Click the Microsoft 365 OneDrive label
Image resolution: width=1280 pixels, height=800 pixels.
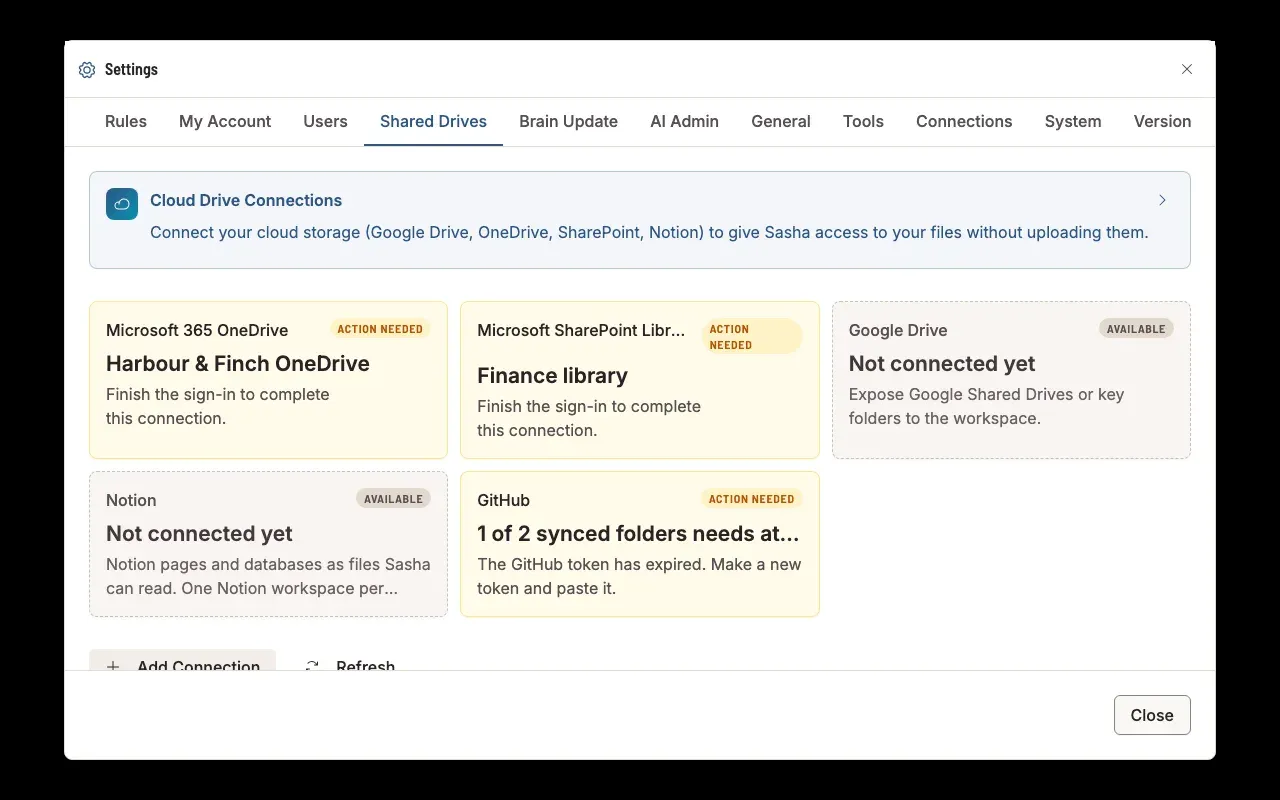(197, 330)
